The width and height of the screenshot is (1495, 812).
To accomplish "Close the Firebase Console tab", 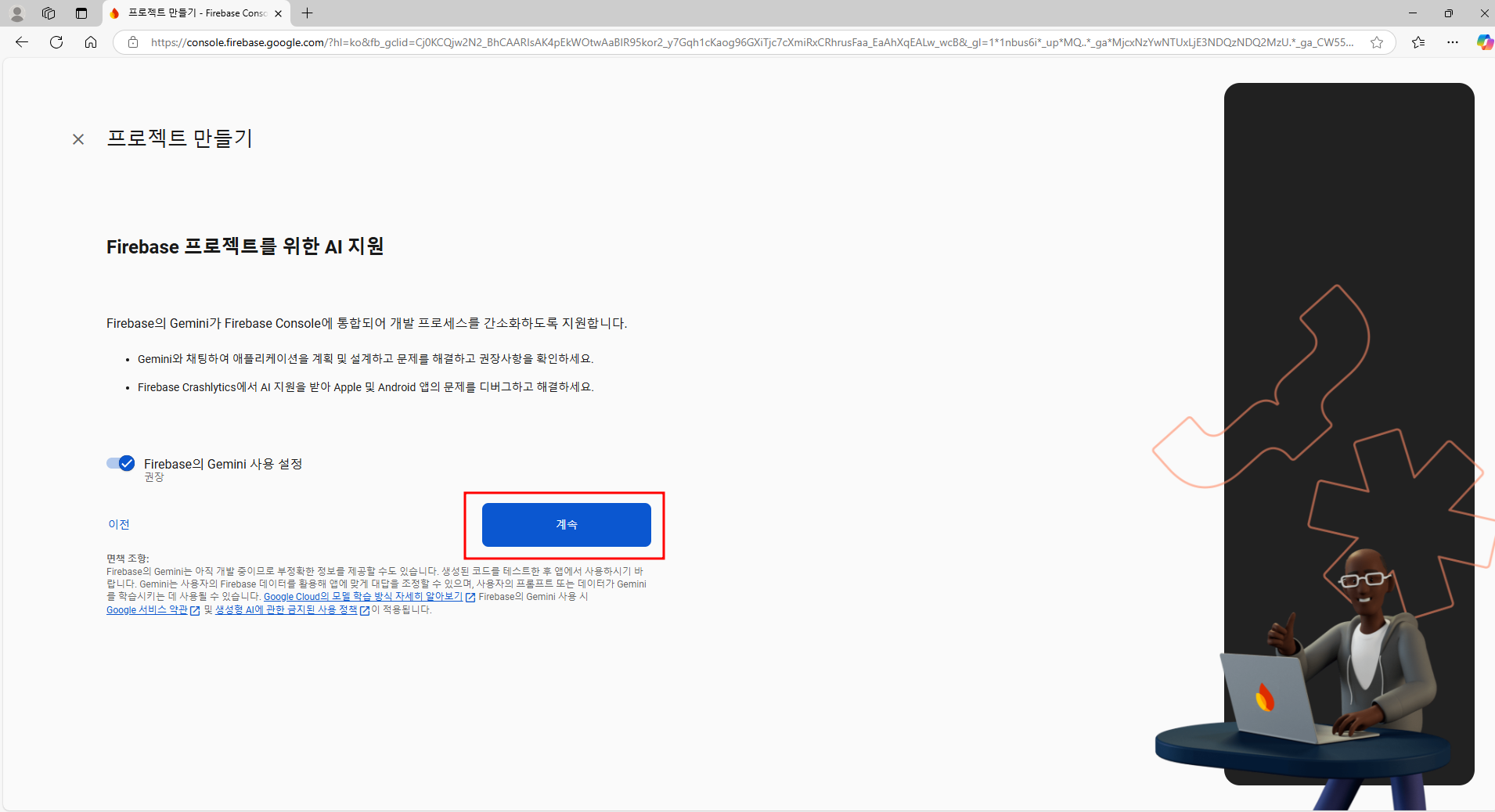I will [x=279, y=13].
